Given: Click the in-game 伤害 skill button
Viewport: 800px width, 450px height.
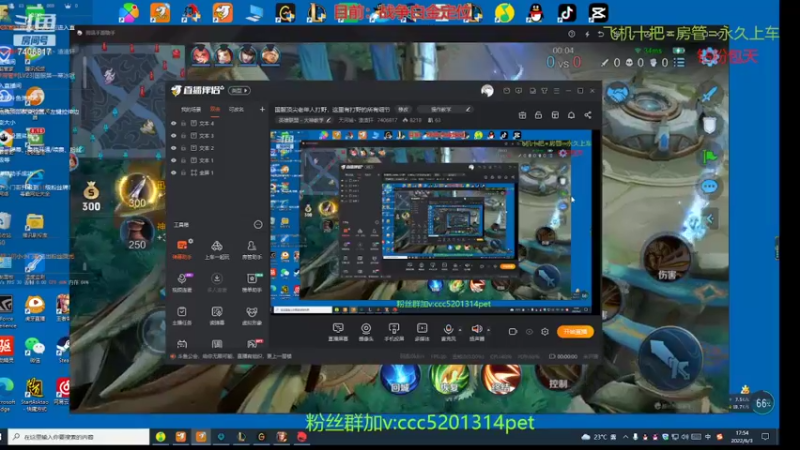Looking at the screenshot, I should tap(667, 259).
